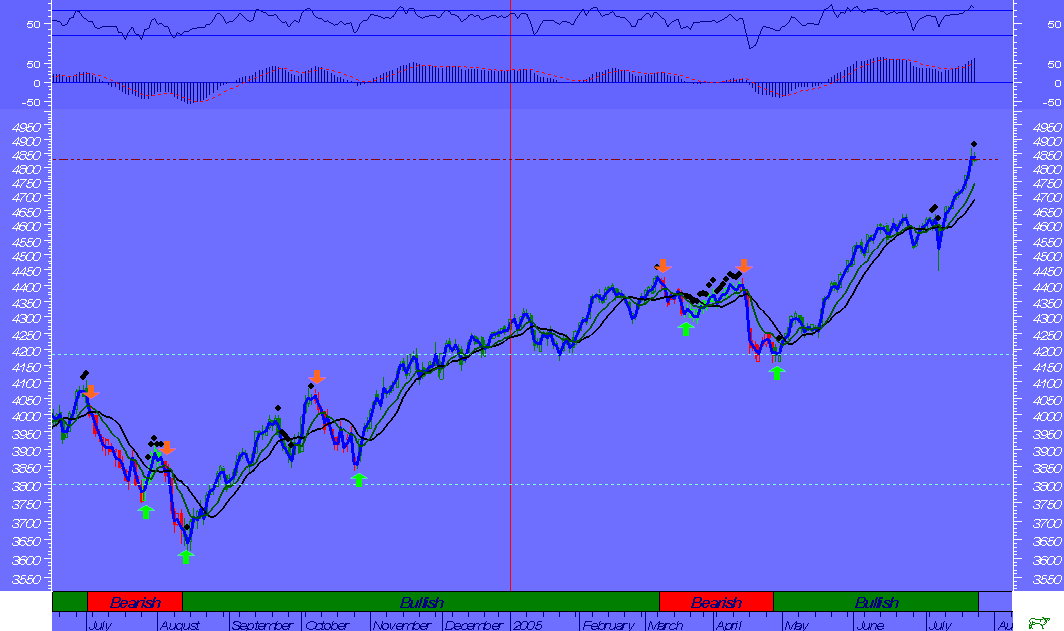Click the orange sell arrow above the March high
Image resolution: width=1064 pixels, height=631 pixels.
(x=663, y=266)
